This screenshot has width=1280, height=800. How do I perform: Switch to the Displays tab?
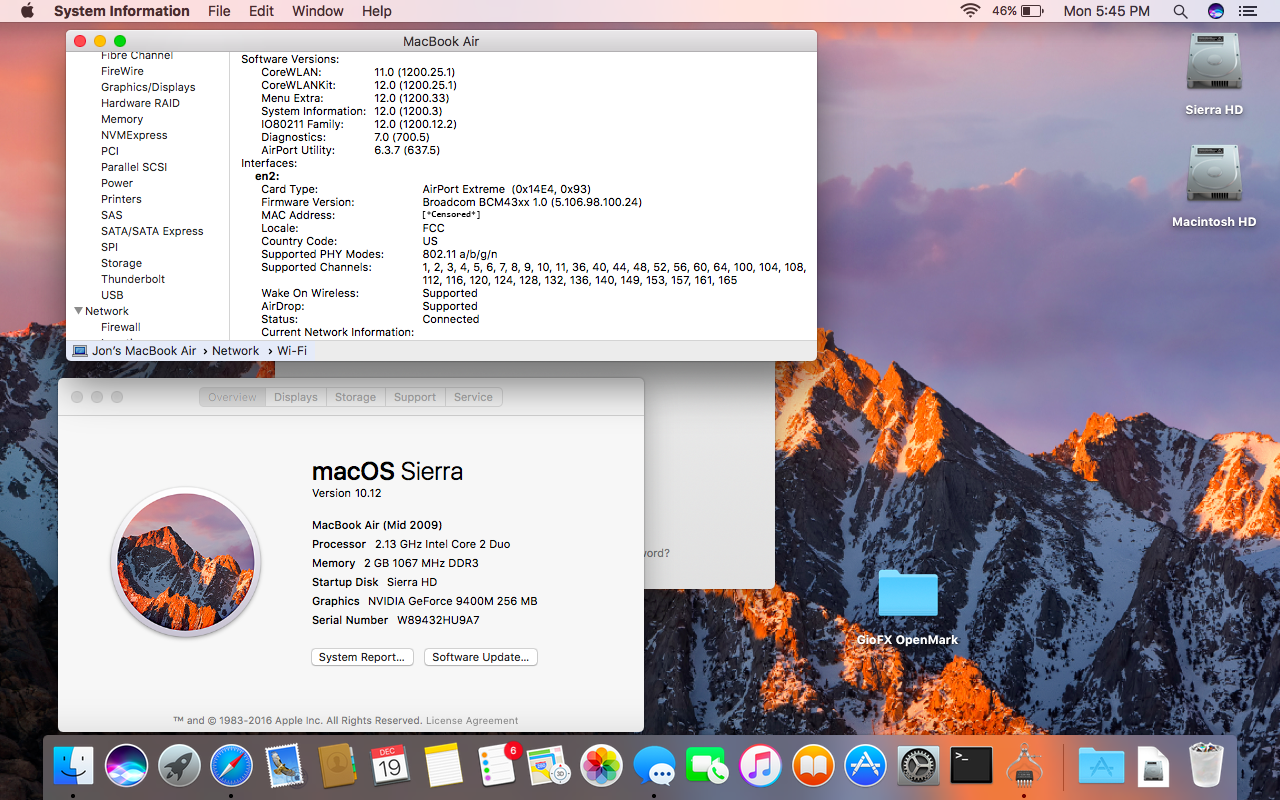(296, 397)
